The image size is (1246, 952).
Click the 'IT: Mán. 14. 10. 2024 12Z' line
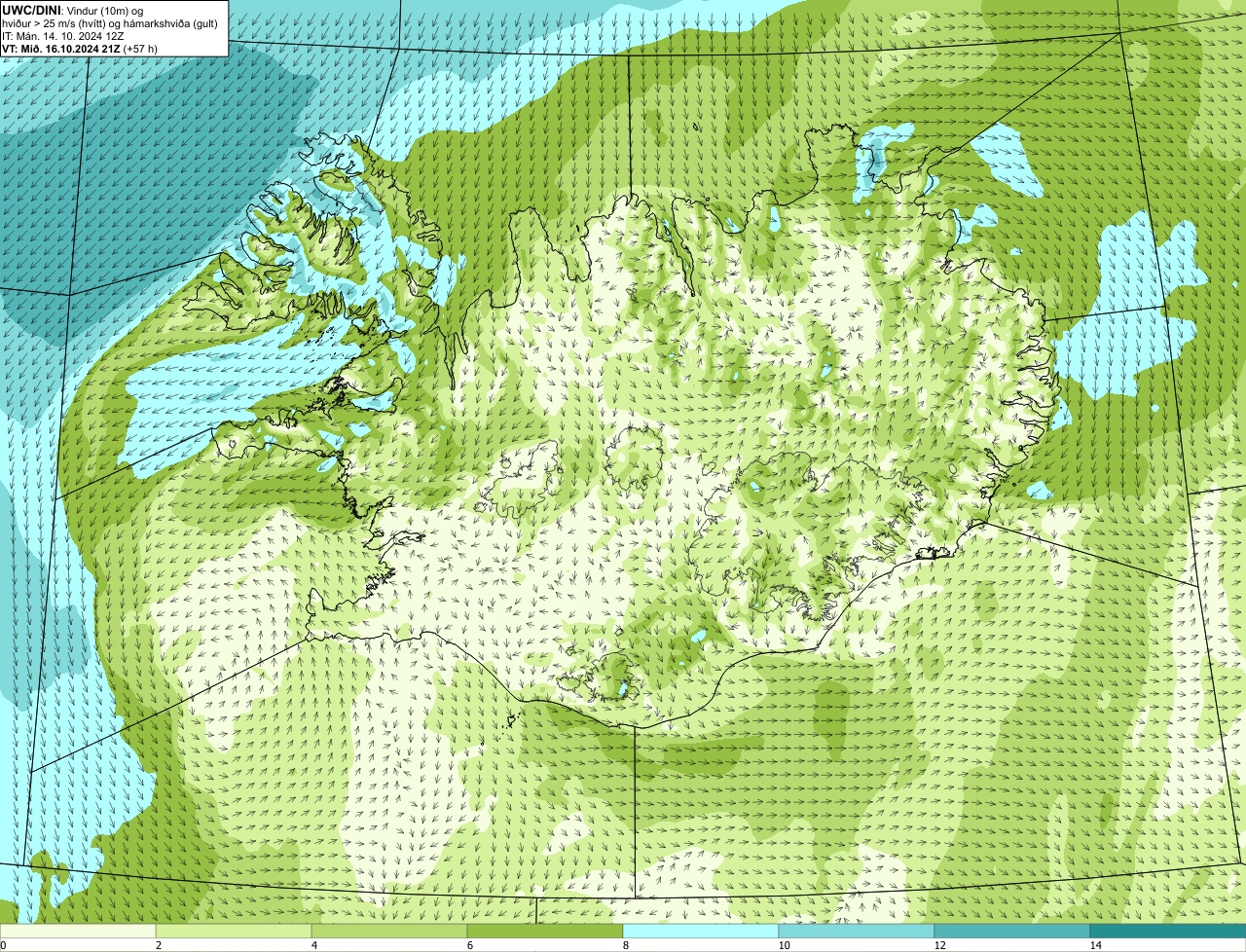pyautogui.click(x=63, y=35)
